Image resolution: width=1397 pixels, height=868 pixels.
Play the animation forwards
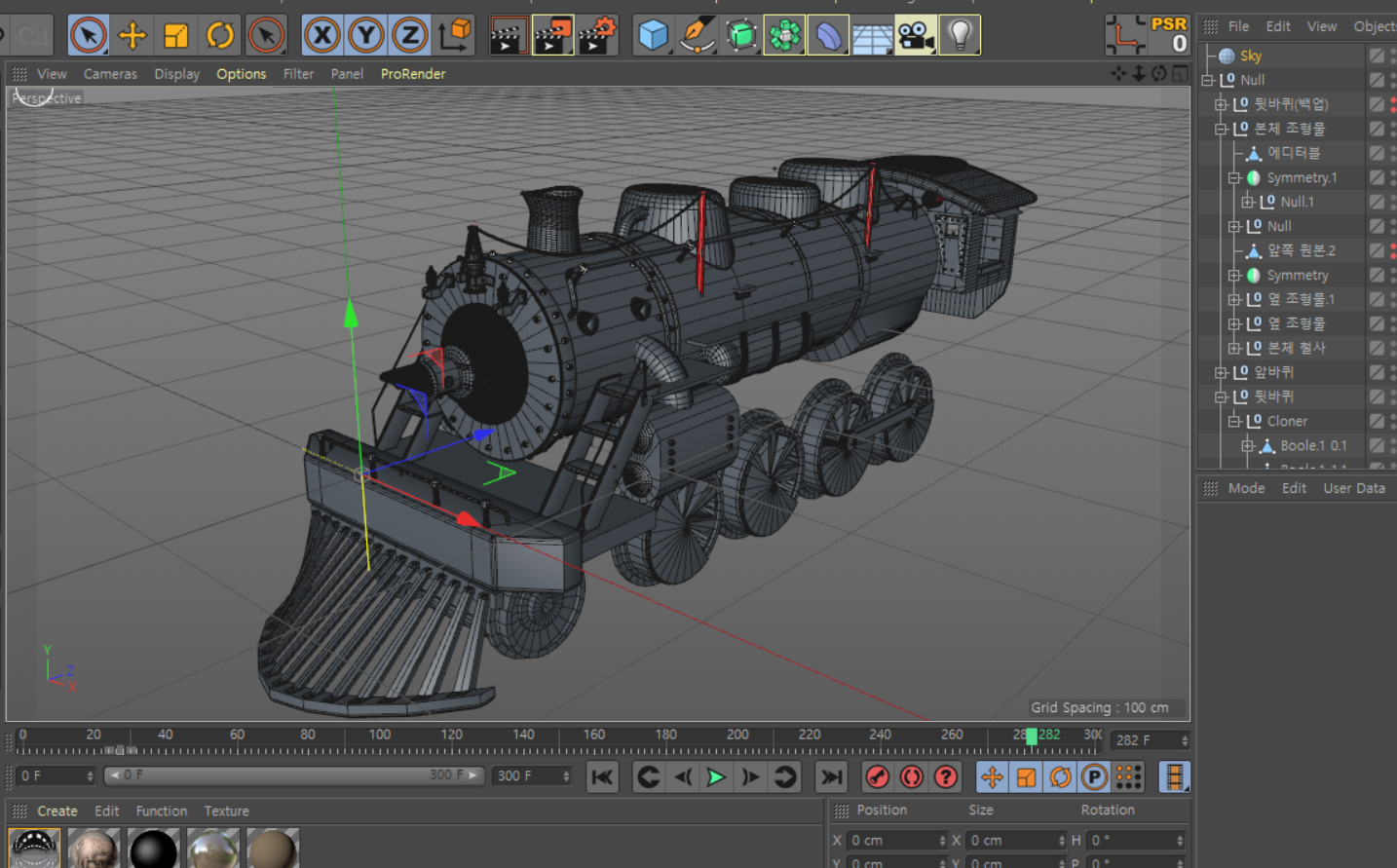pyautogui.click(x=716, y=776)
